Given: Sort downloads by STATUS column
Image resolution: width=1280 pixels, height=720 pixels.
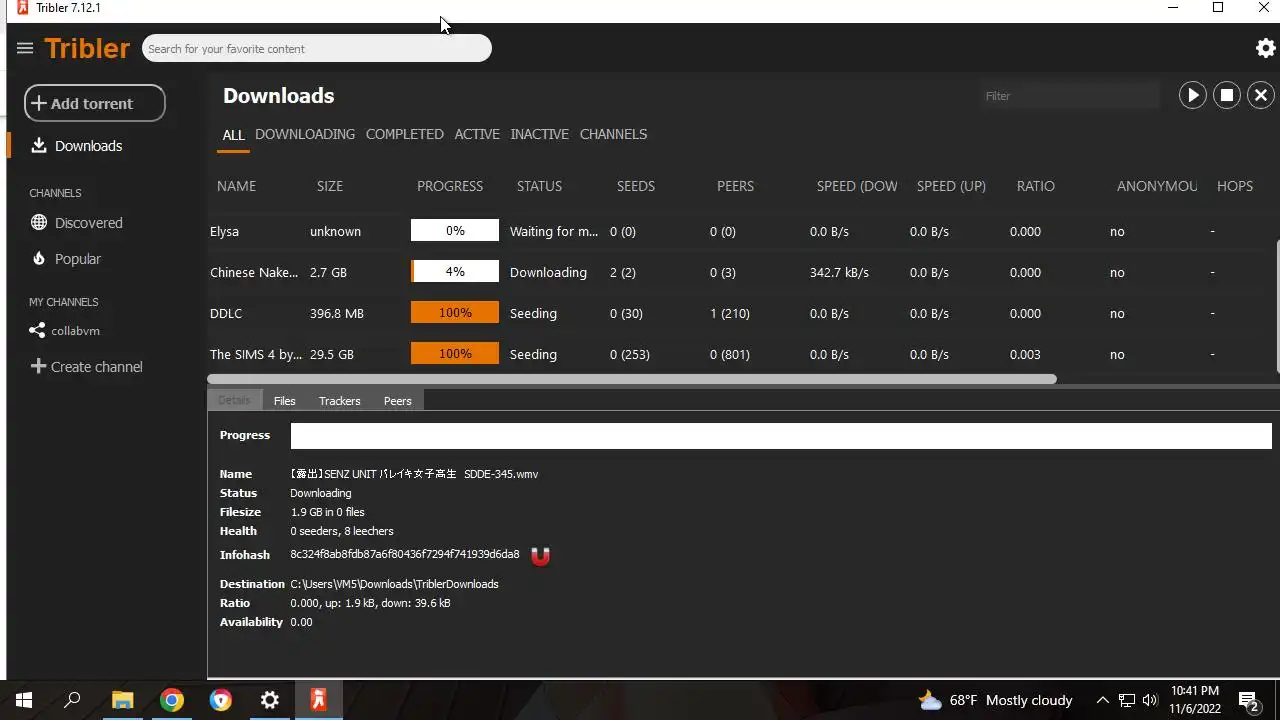Looking at the screenshot, I should (539, 186).
